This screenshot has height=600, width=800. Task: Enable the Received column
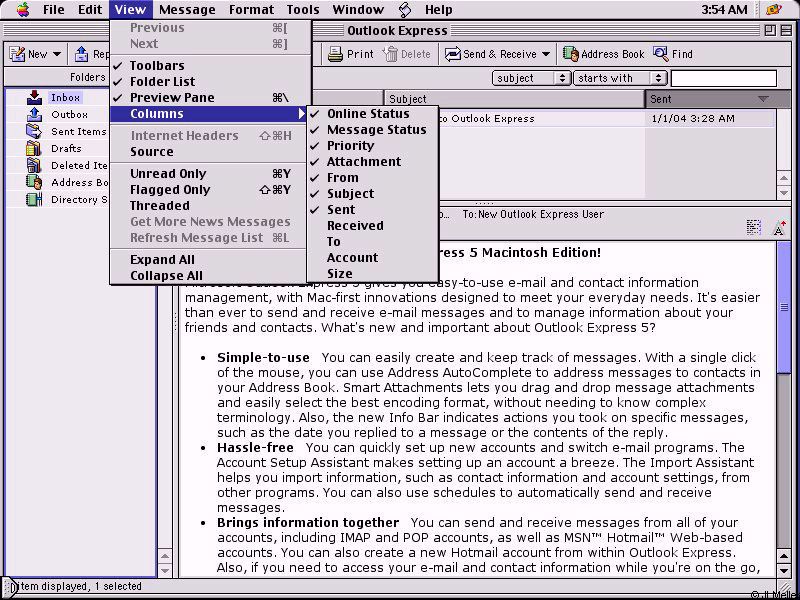[372, 226]
